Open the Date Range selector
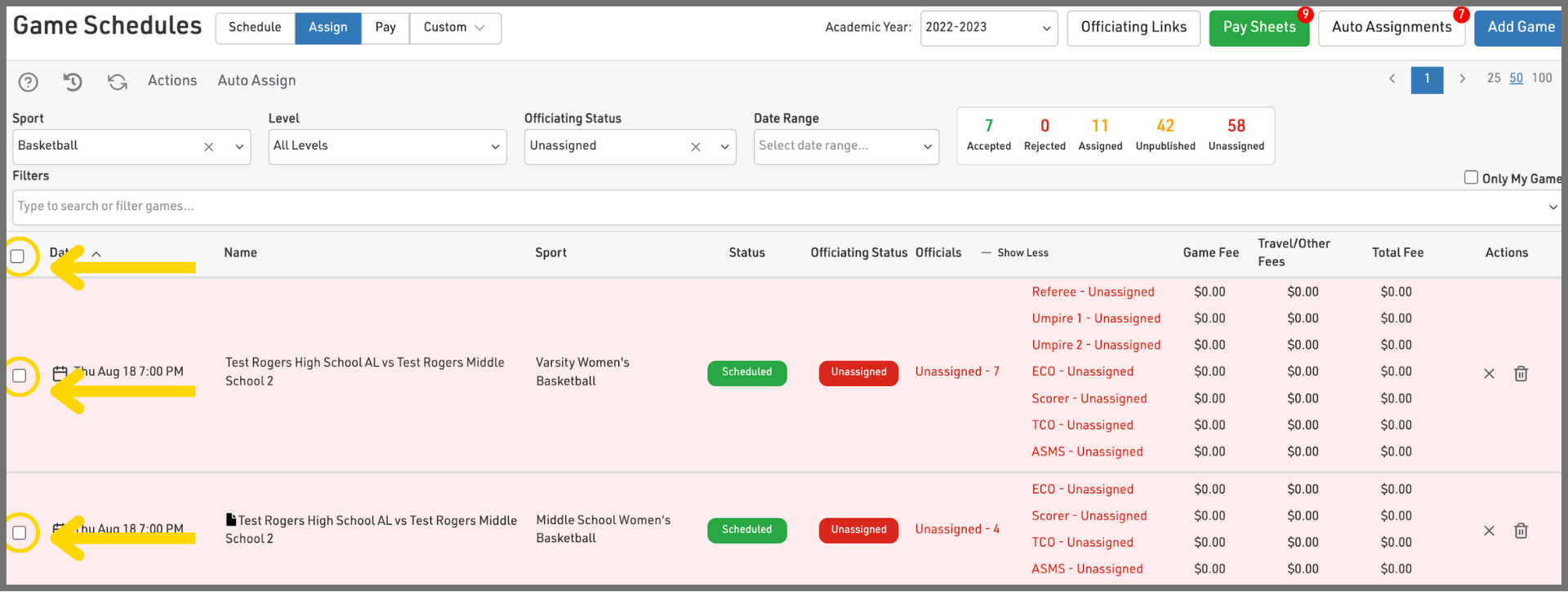The image size is (1568, 592). tap(845, 146)
